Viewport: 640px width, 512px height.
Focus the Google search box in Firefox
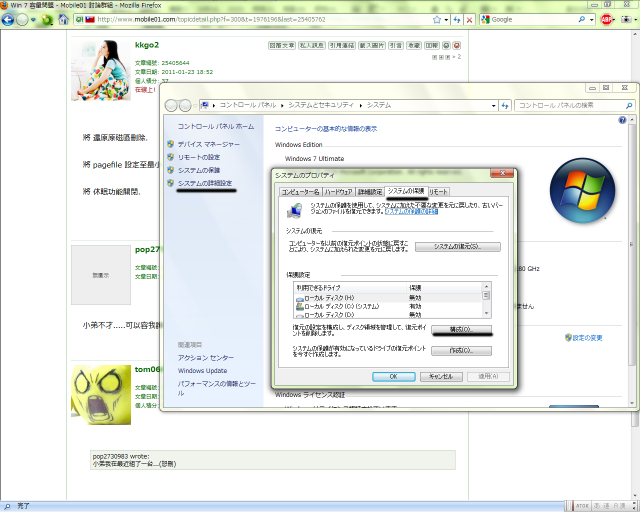point(533,19)
